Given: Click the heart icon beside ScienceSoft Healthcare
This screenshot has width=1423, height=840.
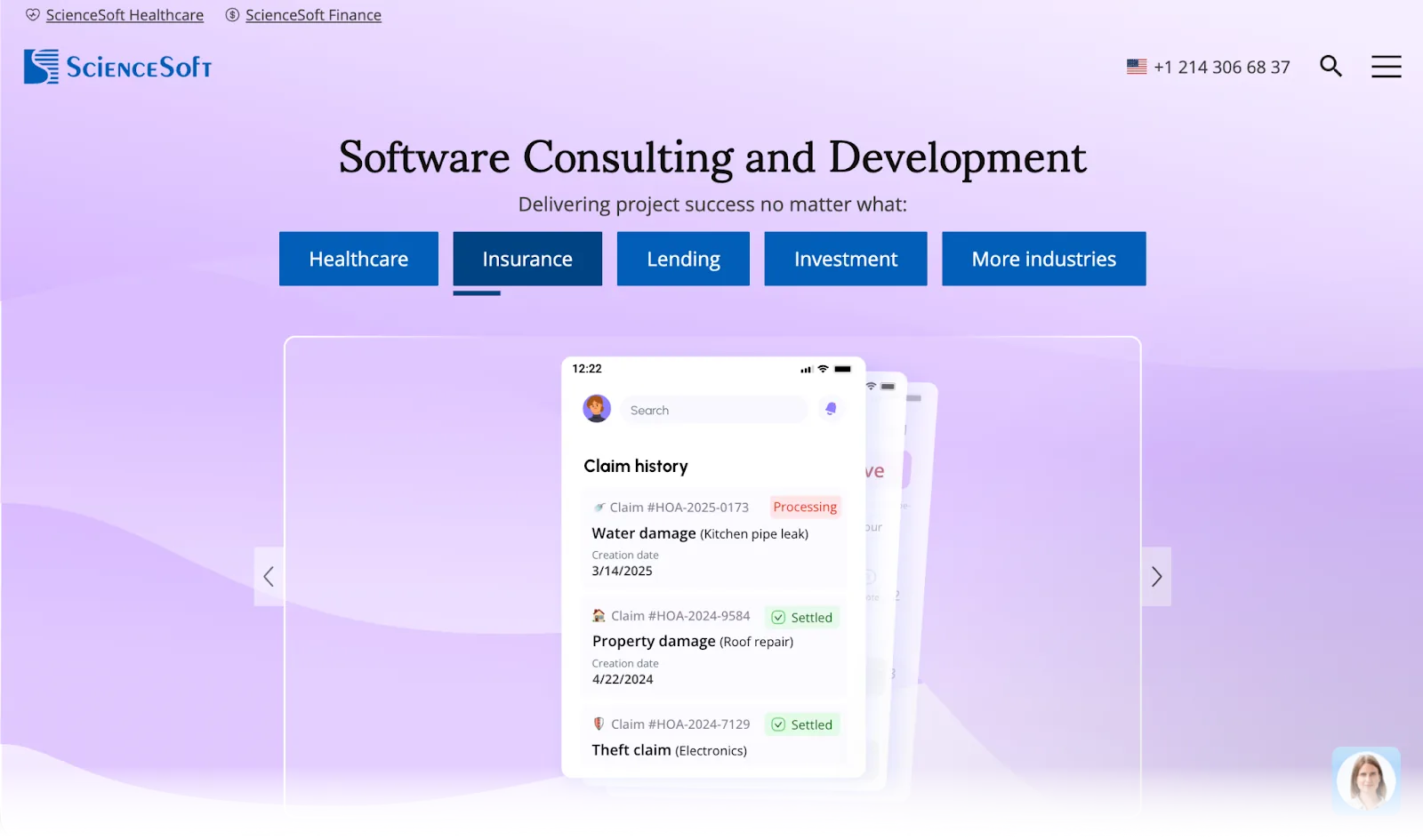Looking at the screenshot, I should (33, 15).
